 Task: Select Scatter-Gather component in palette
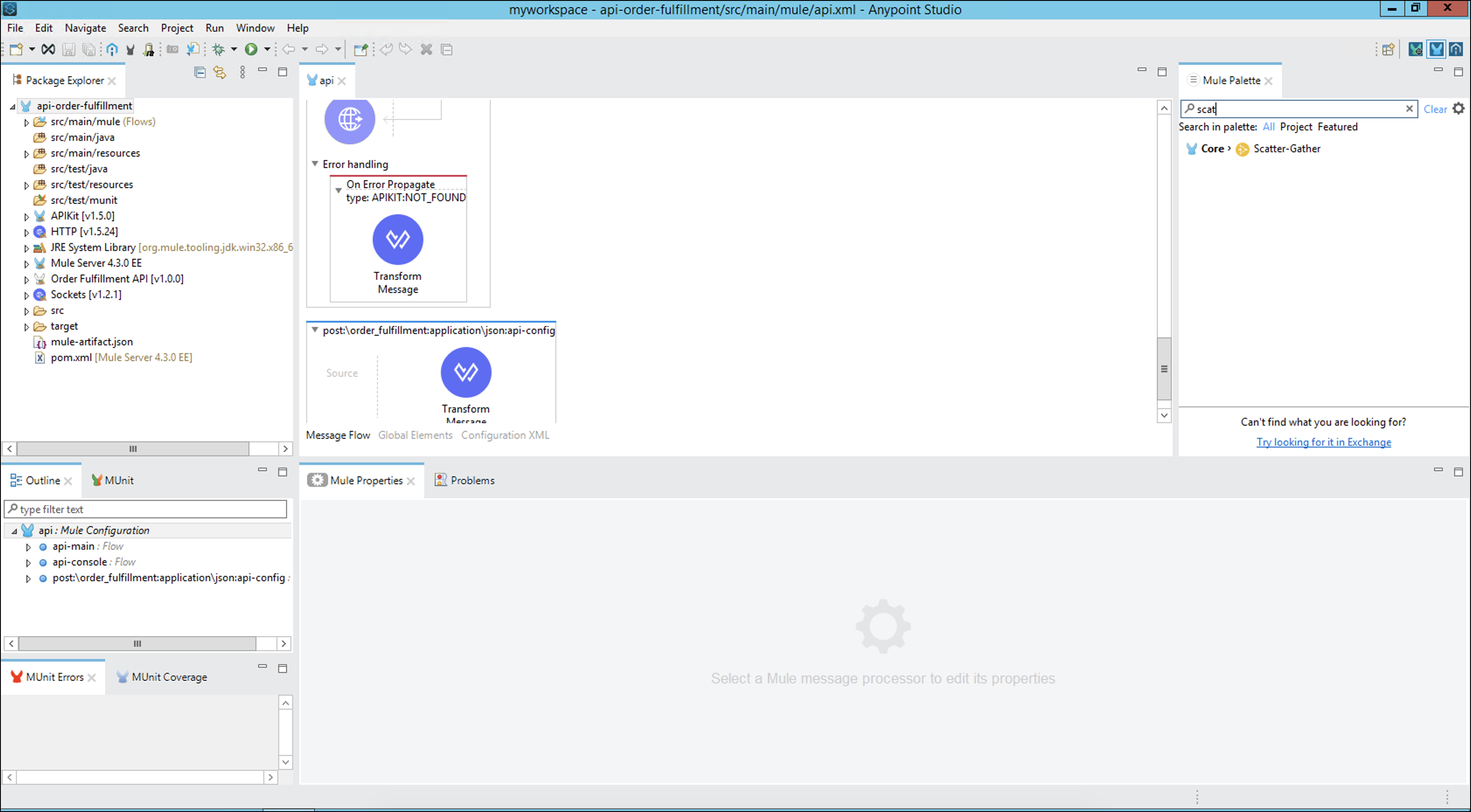pos(1278,149)
